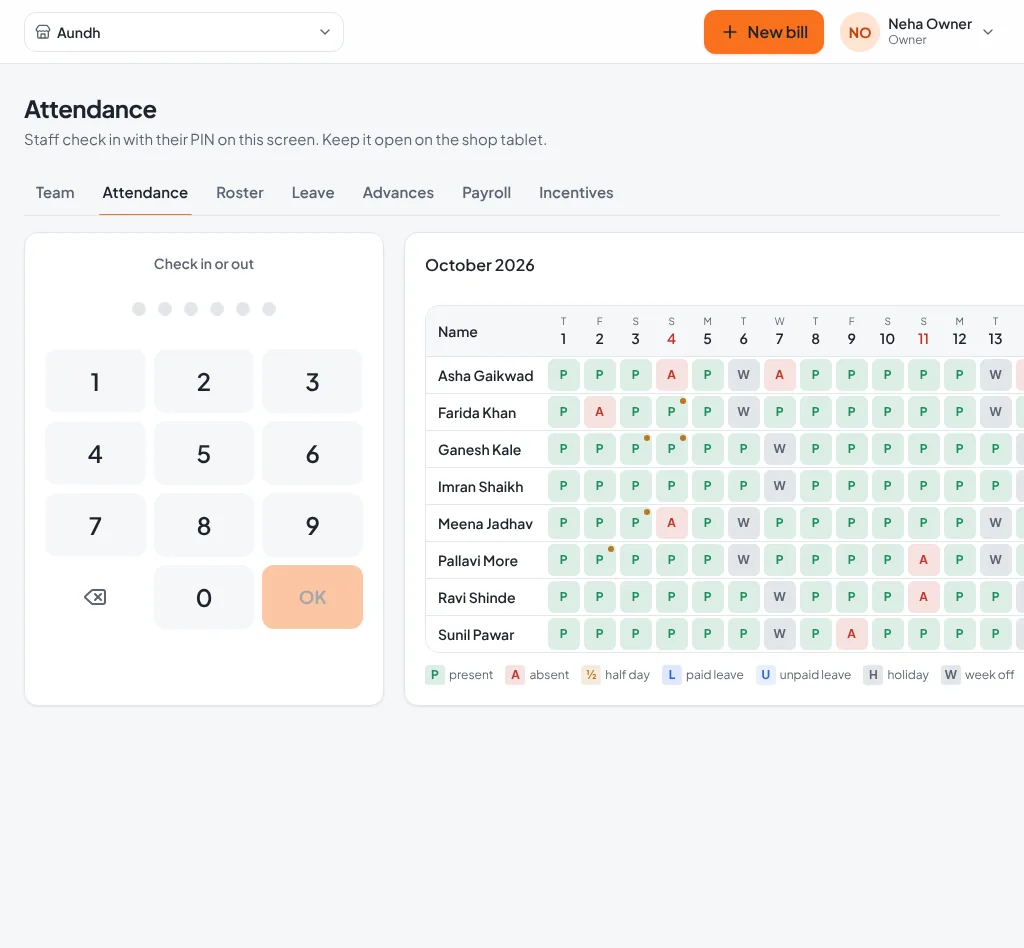Click Asha Gaikwad's week-off cell on day 6
The image size is (1024, 948).
[743, 375]
